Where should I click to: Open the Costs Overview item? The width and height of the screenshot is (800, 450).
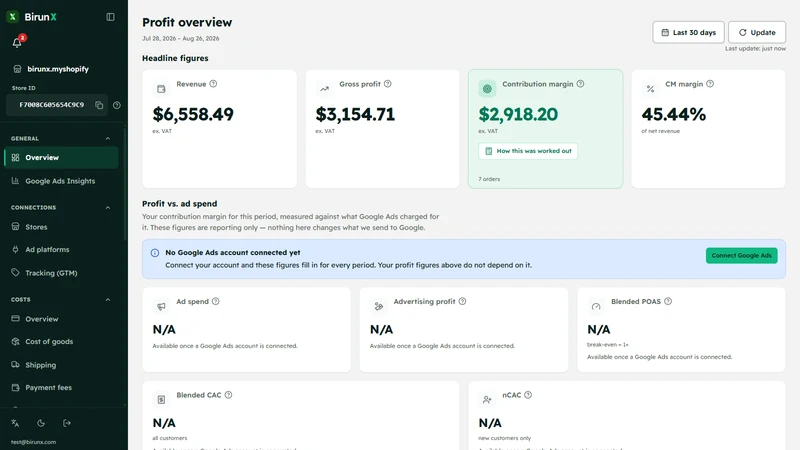61,319
